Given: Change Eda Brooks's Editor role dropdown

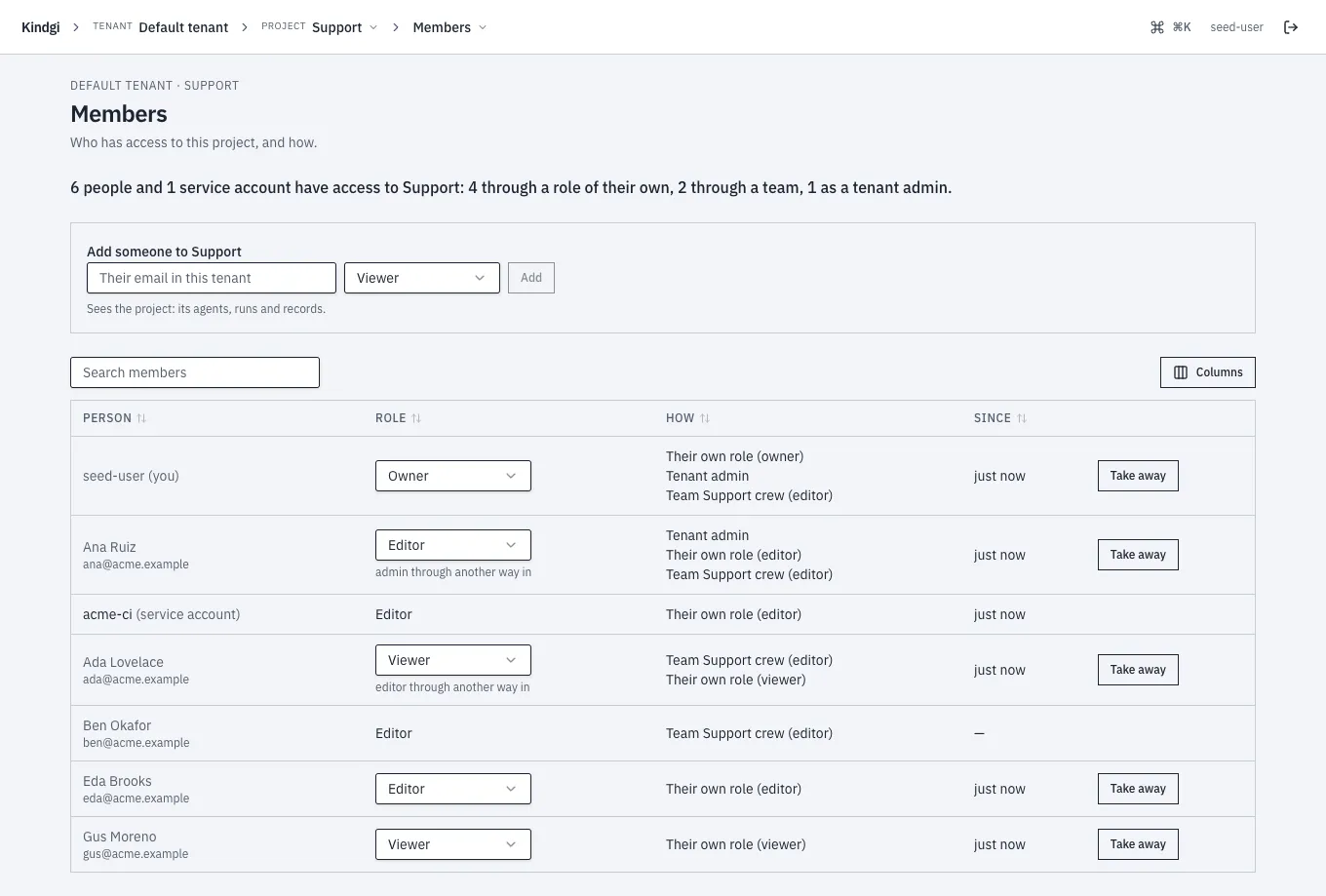Looking at the screenshot, I should point(453,789).
